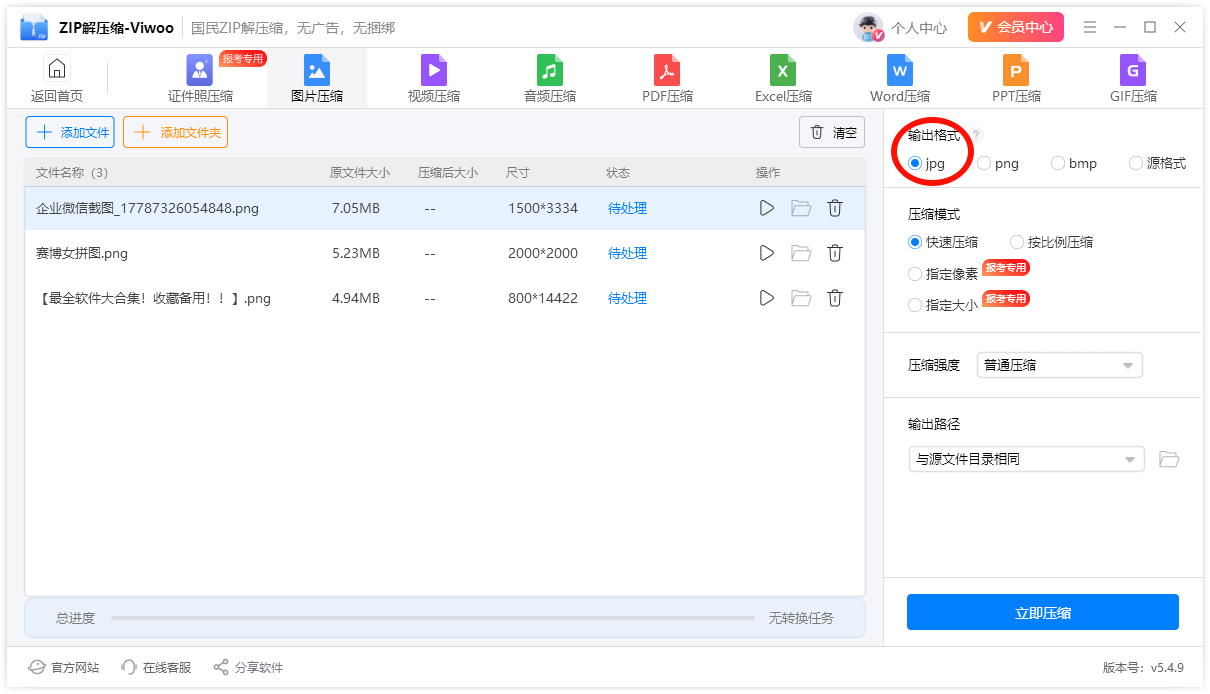Open the Excel压缩 icon
Viewport: 1210px width, 694px height.
(x=783, y=70)
